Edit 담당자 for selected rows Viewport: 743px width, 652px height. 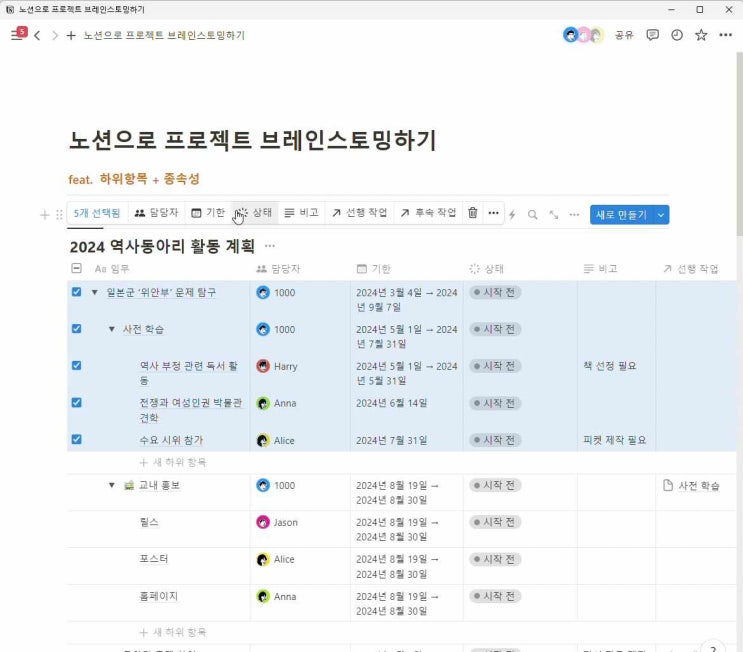point(156,213)
